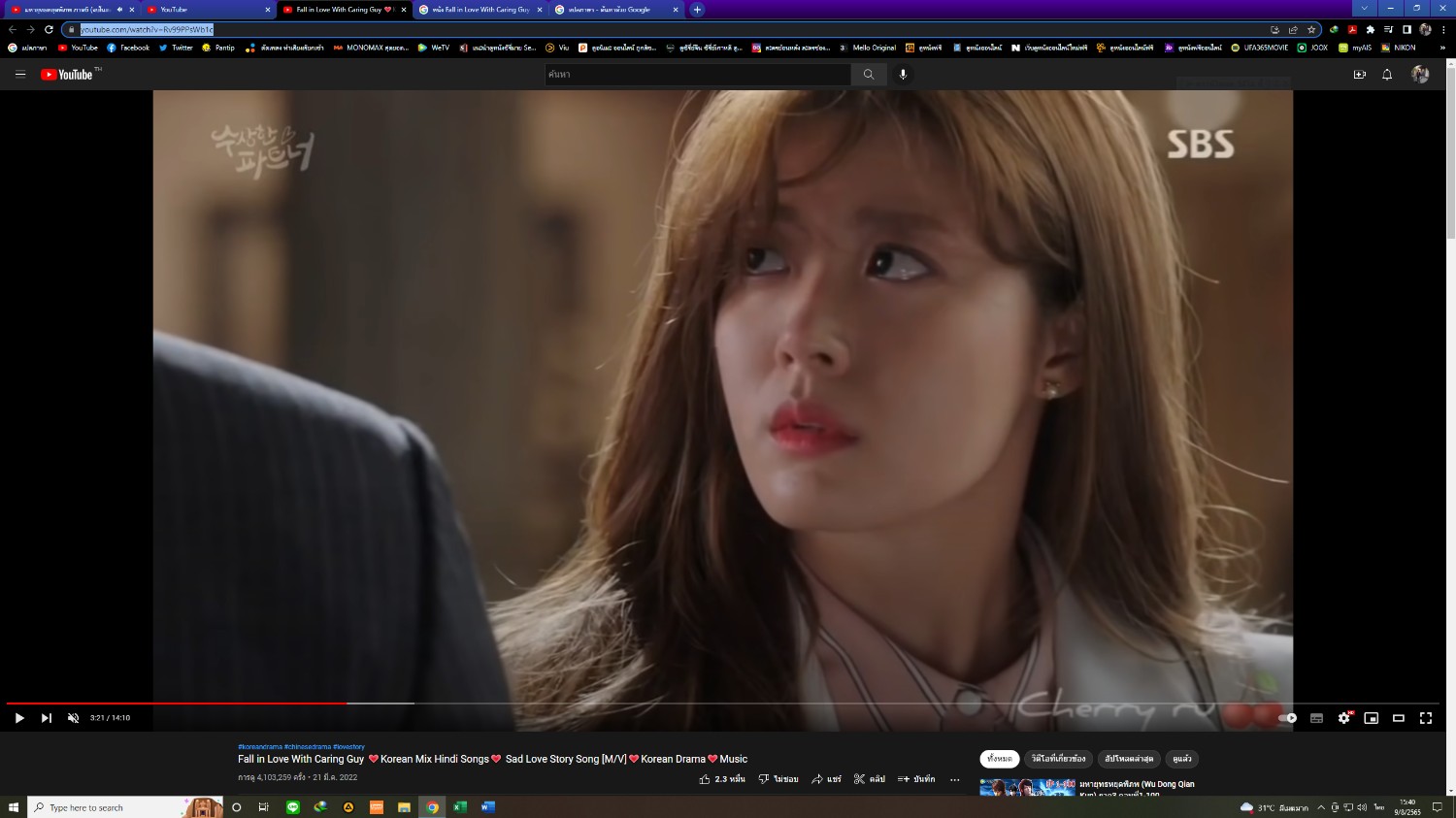Open the JOOX bookmark
1456x818 pixels.
[1312, 48]
